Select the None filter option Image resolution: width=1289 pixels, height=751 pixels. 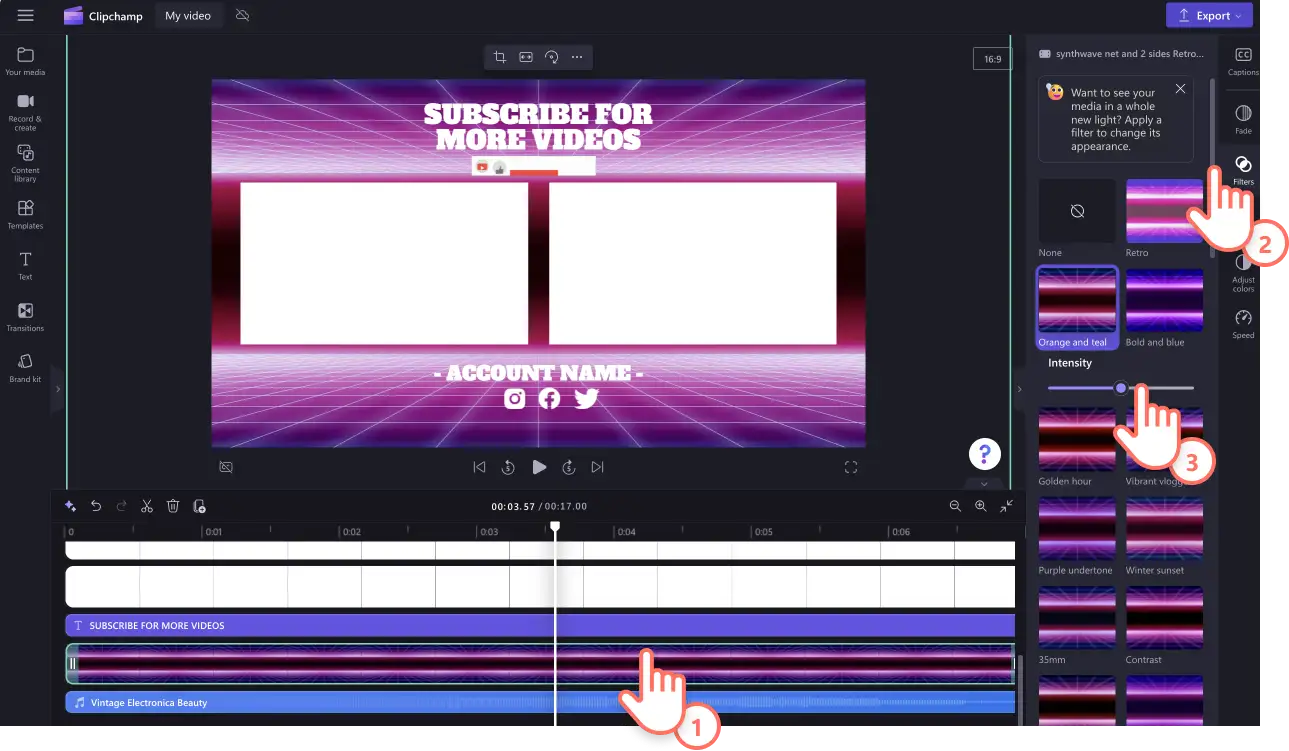[x=1077, y=211]
